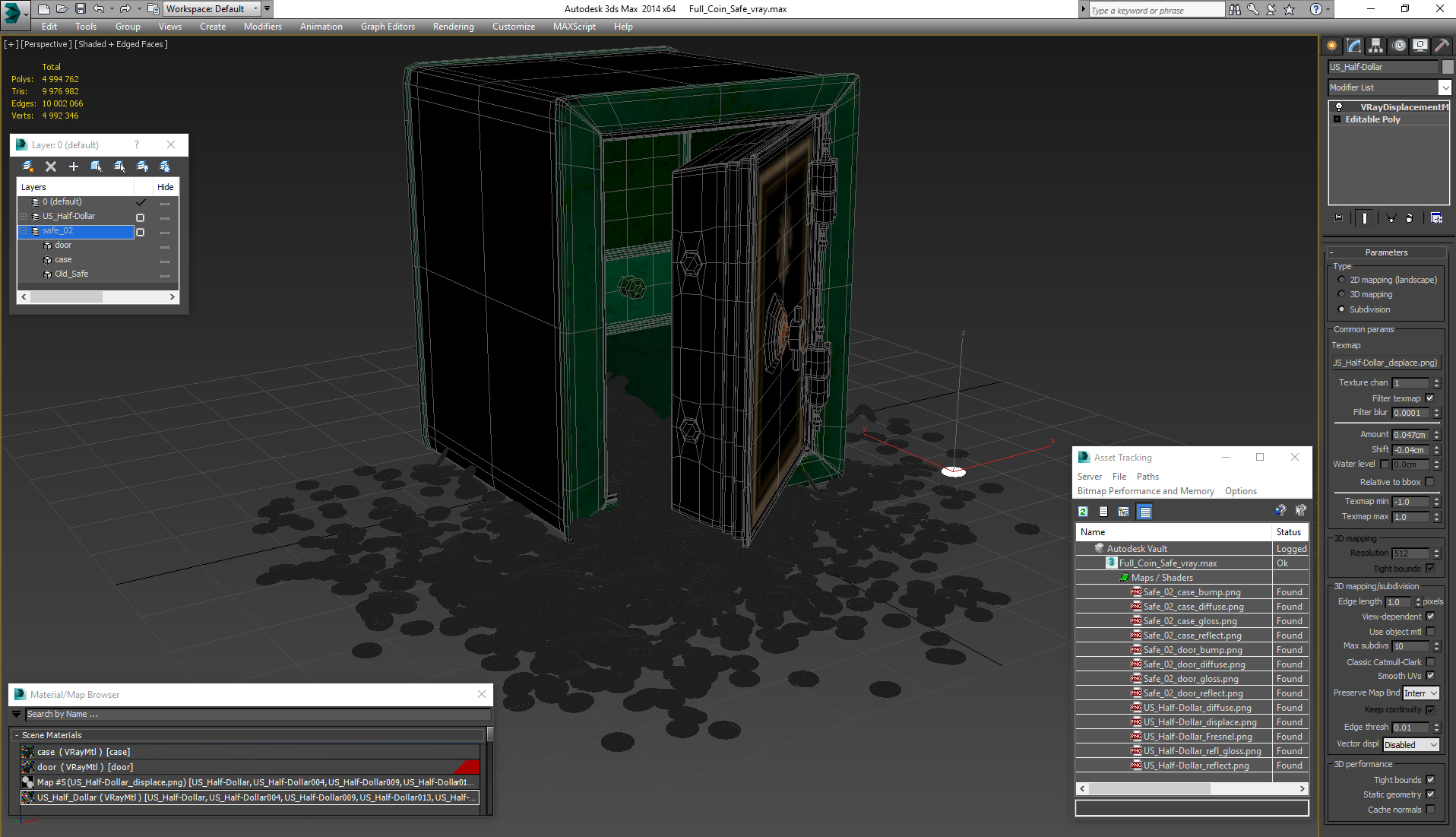Click the Status column header in Asset Tracking

coord(1290,532)
